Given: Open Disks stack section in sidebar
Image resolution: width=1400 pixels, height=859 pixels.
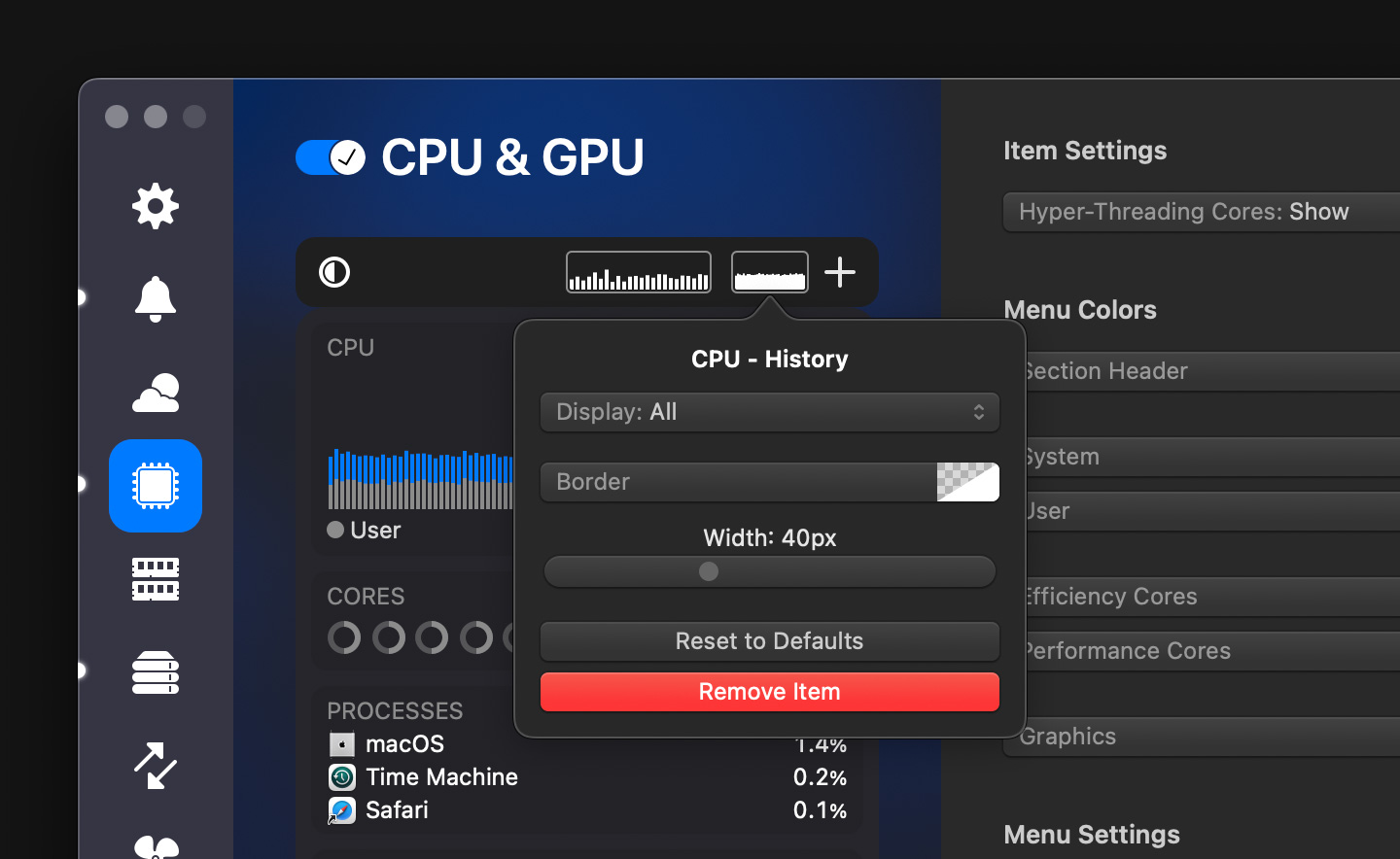Looking at the screenshot, I should pos(156,672).
